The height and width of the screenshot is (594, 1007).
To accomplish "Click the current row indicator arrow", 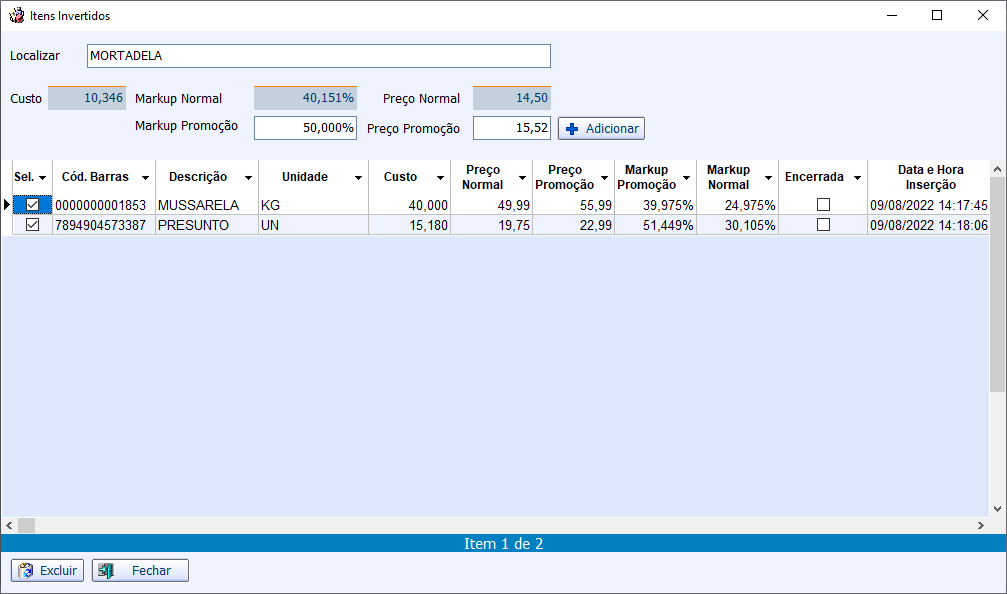I will (x=6, y=205).
